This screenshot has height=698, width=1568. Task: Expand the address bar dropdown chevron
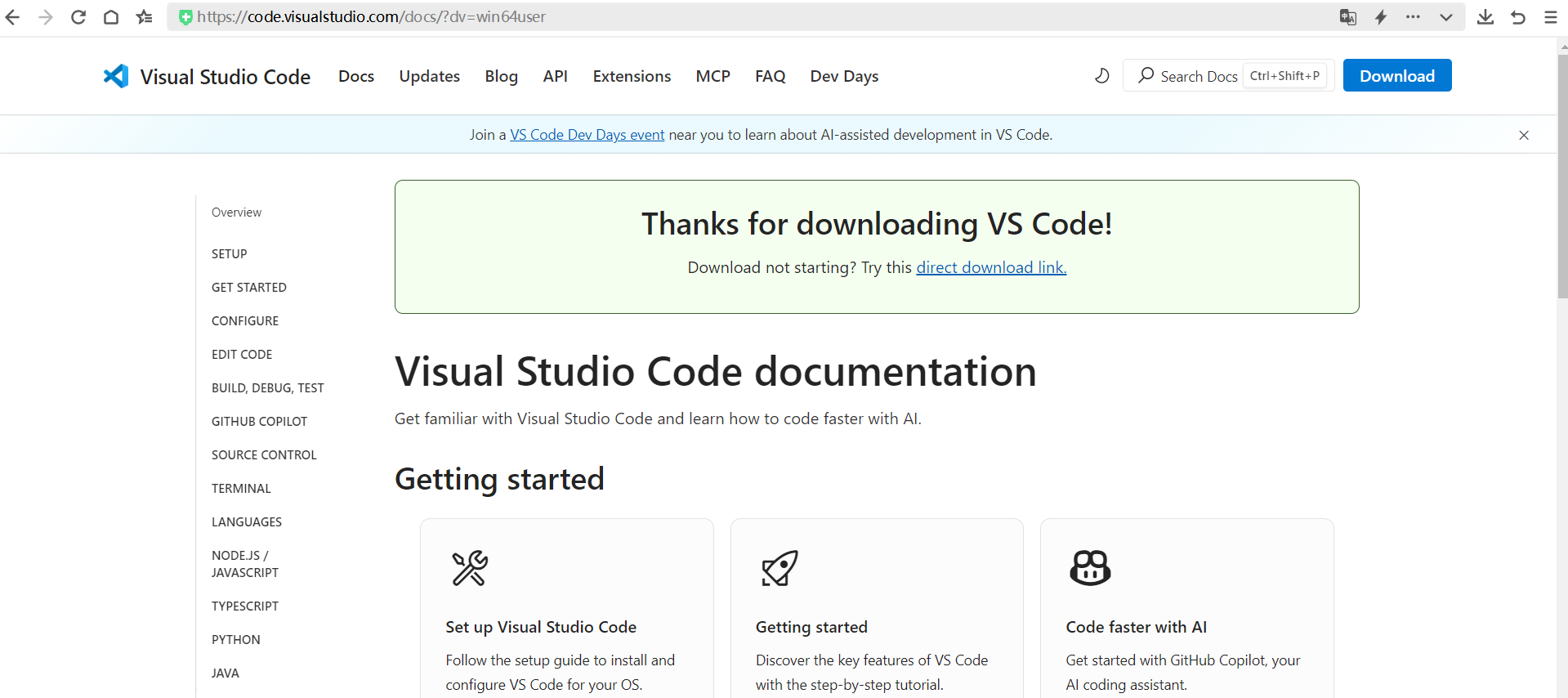[1446, 17]
